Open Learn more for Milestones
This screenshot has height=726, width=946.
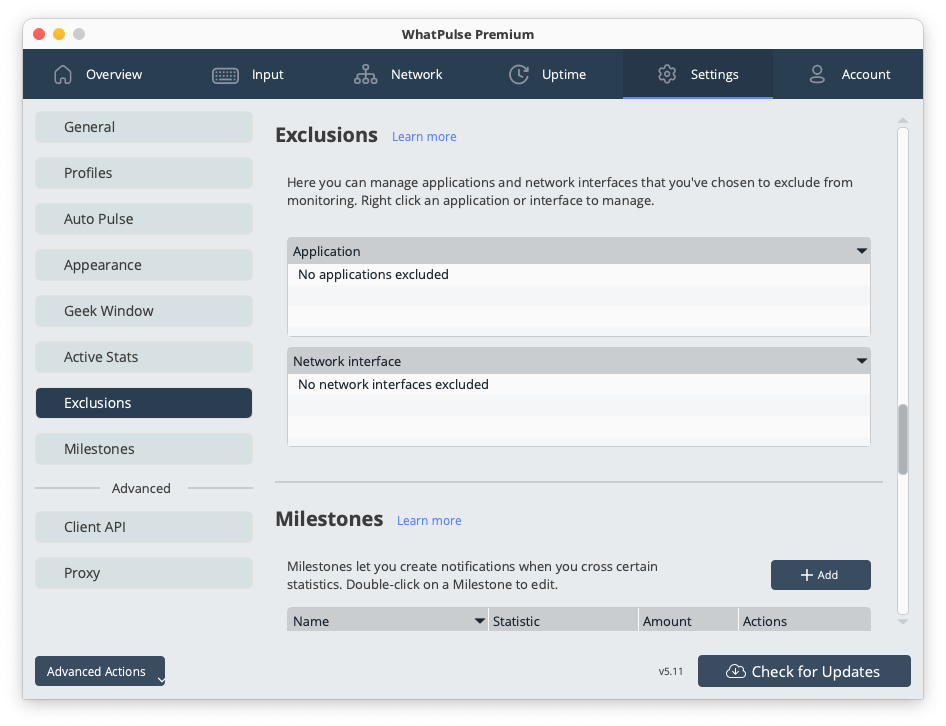(429, 520)
